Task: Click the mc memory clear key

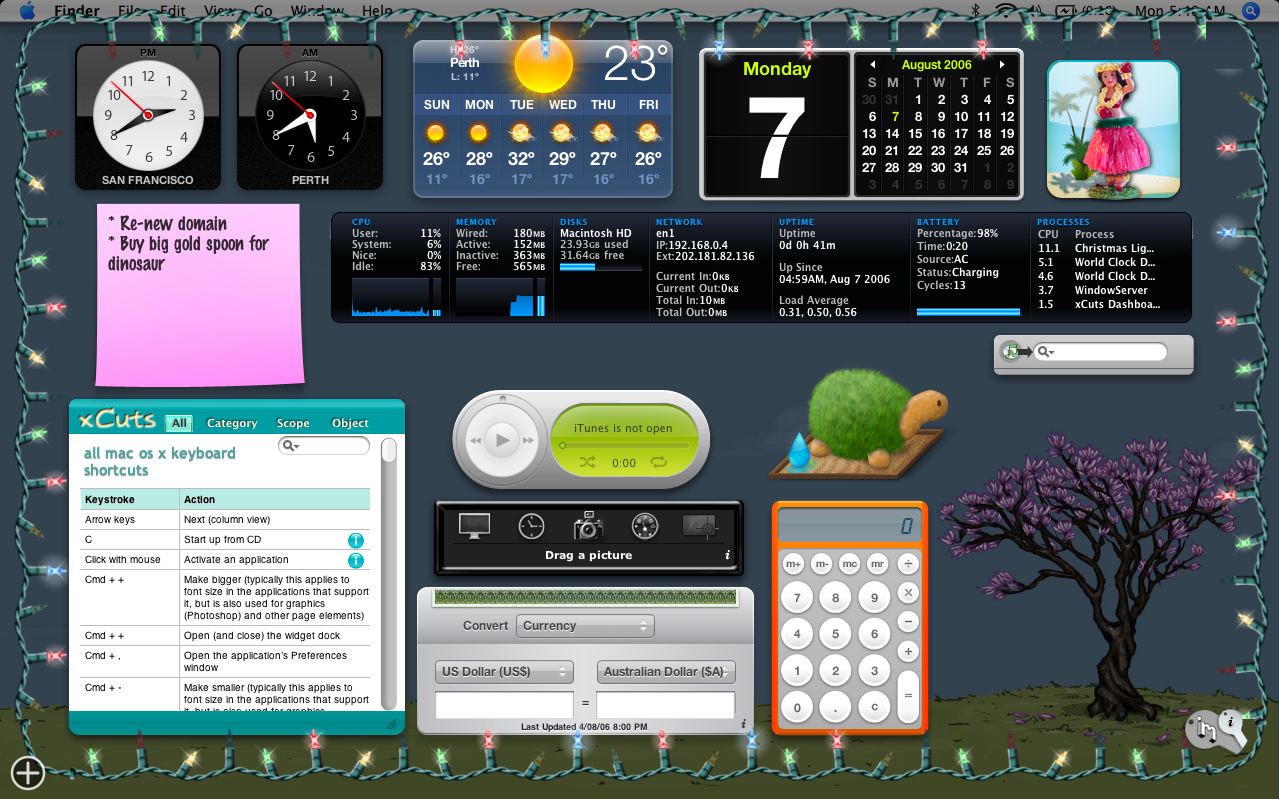Action: 850,564
